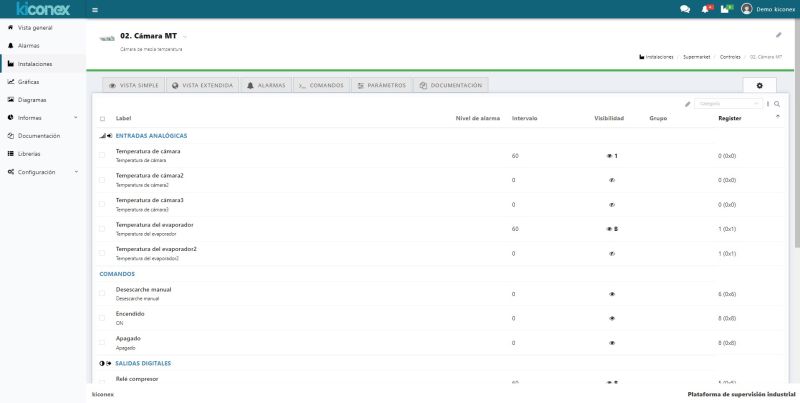Check the Temperatura de cámara3 row checkbox
The width and height of the screenshot is (800, 403).
click(102, 204)
